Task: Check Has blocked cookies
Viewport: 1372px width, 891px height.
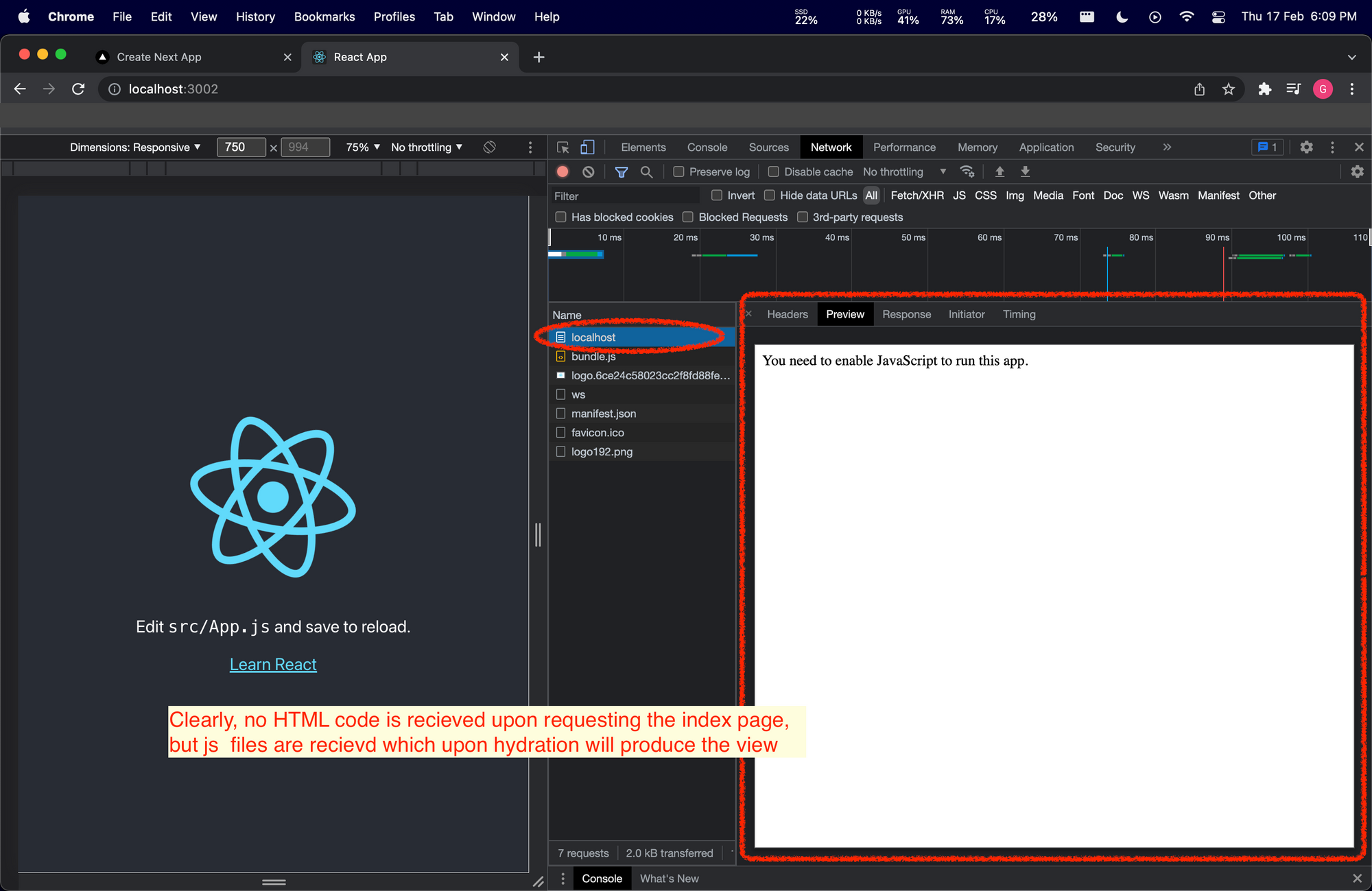Action: coord(560,217)
